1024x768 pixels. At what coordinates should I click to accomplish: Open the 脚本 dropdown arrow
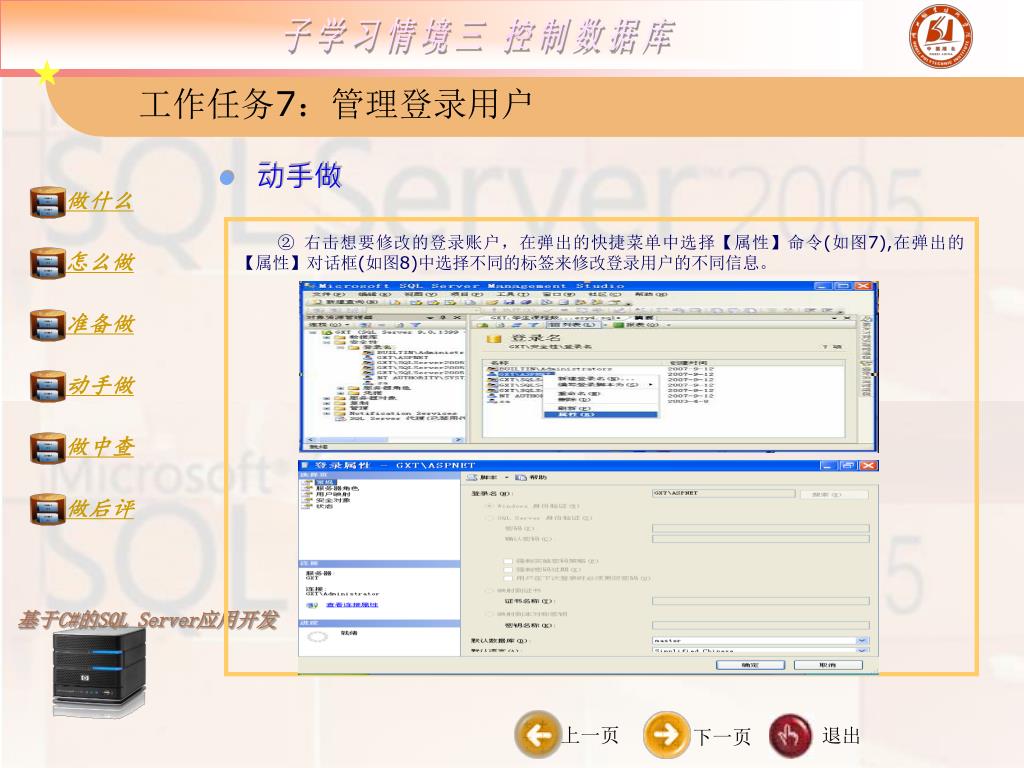[x=506, y=477]
